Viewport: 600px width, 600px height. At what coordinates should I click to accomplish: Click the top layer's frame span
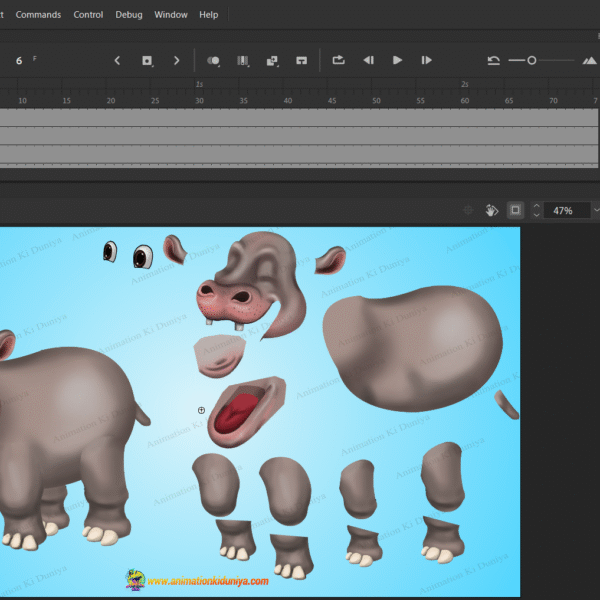tap(298, 117)
